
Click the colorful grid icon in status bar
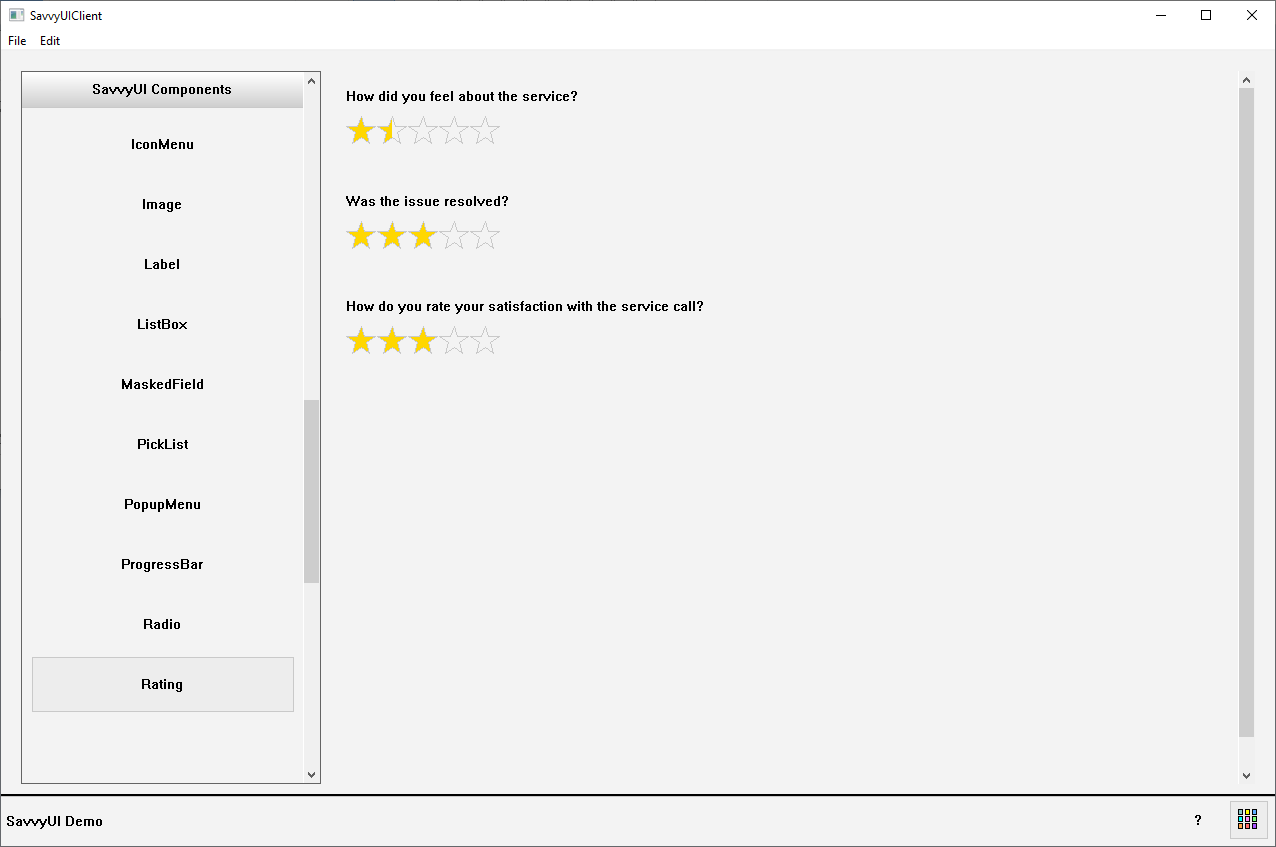tap(1247, 820)
